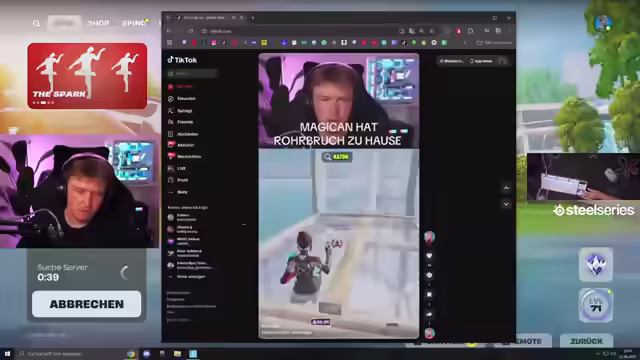The height and width of the screenshot is (360, 640).
Task: Open Nachrichten in the TikTok sidebar
Action: coord(184,156)
